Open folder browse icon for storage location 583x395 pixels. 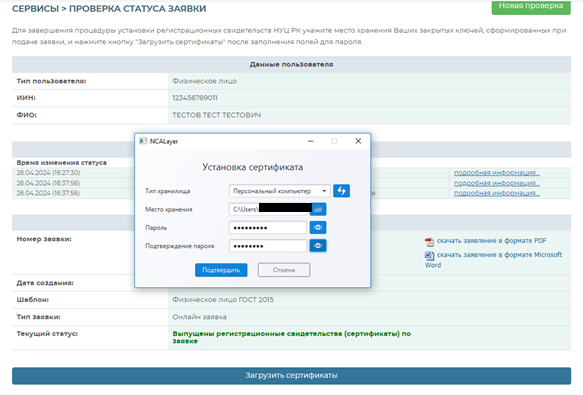click(x=318, y=209)
